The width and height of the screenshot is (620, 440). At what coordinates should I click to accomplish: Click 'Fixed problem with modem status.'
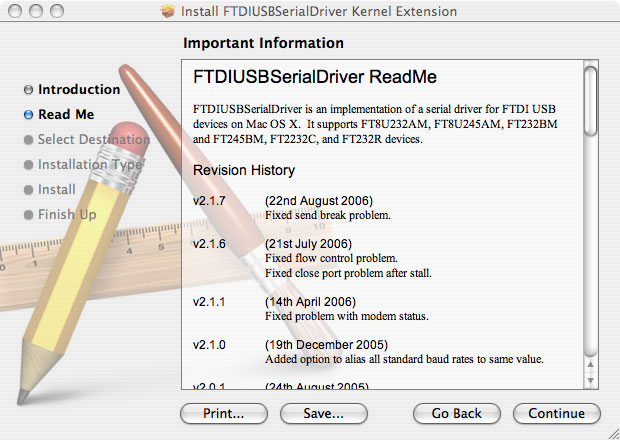pyautogui.click(x=347, y=316)
